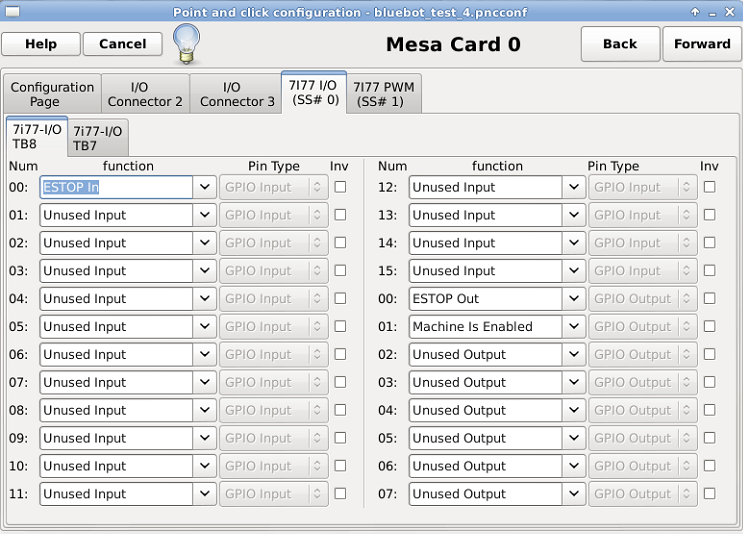The image size is (743, 534).
Task: Expand input 11 Unused Input dropdown
Action: point(205,494)
